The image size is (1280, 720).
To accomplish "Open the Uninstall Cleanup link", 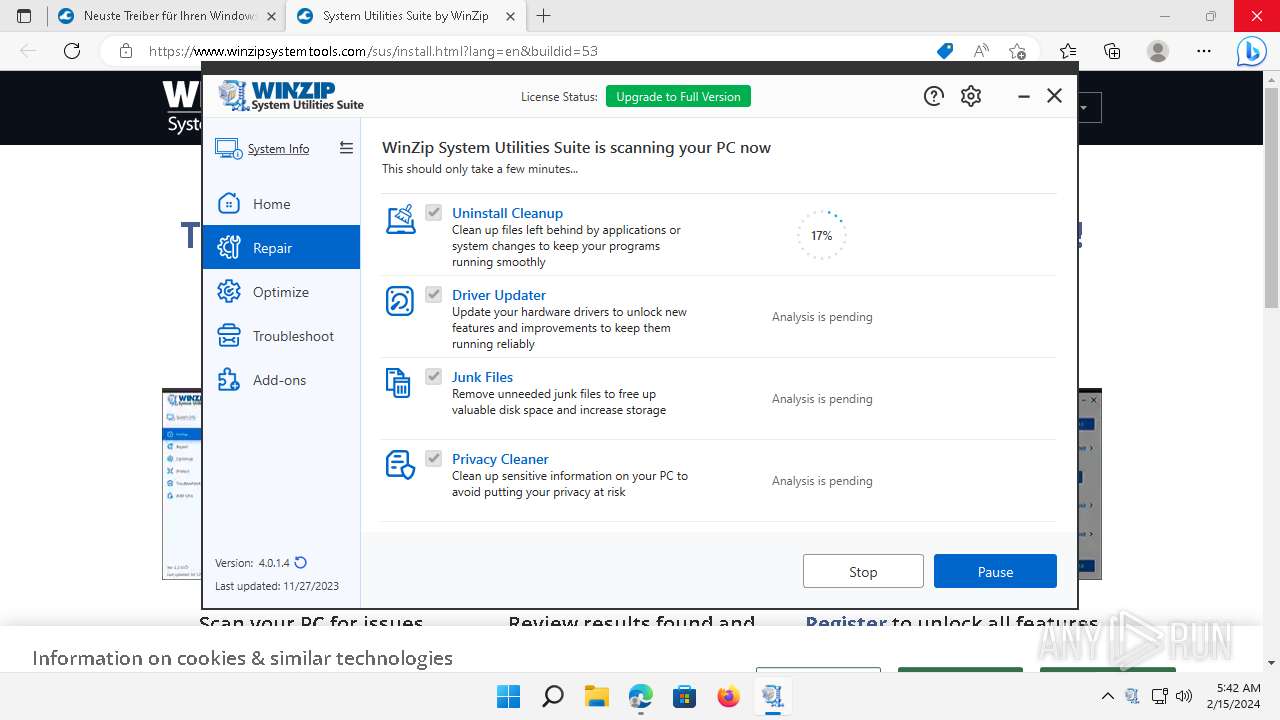I will point(507,213).
